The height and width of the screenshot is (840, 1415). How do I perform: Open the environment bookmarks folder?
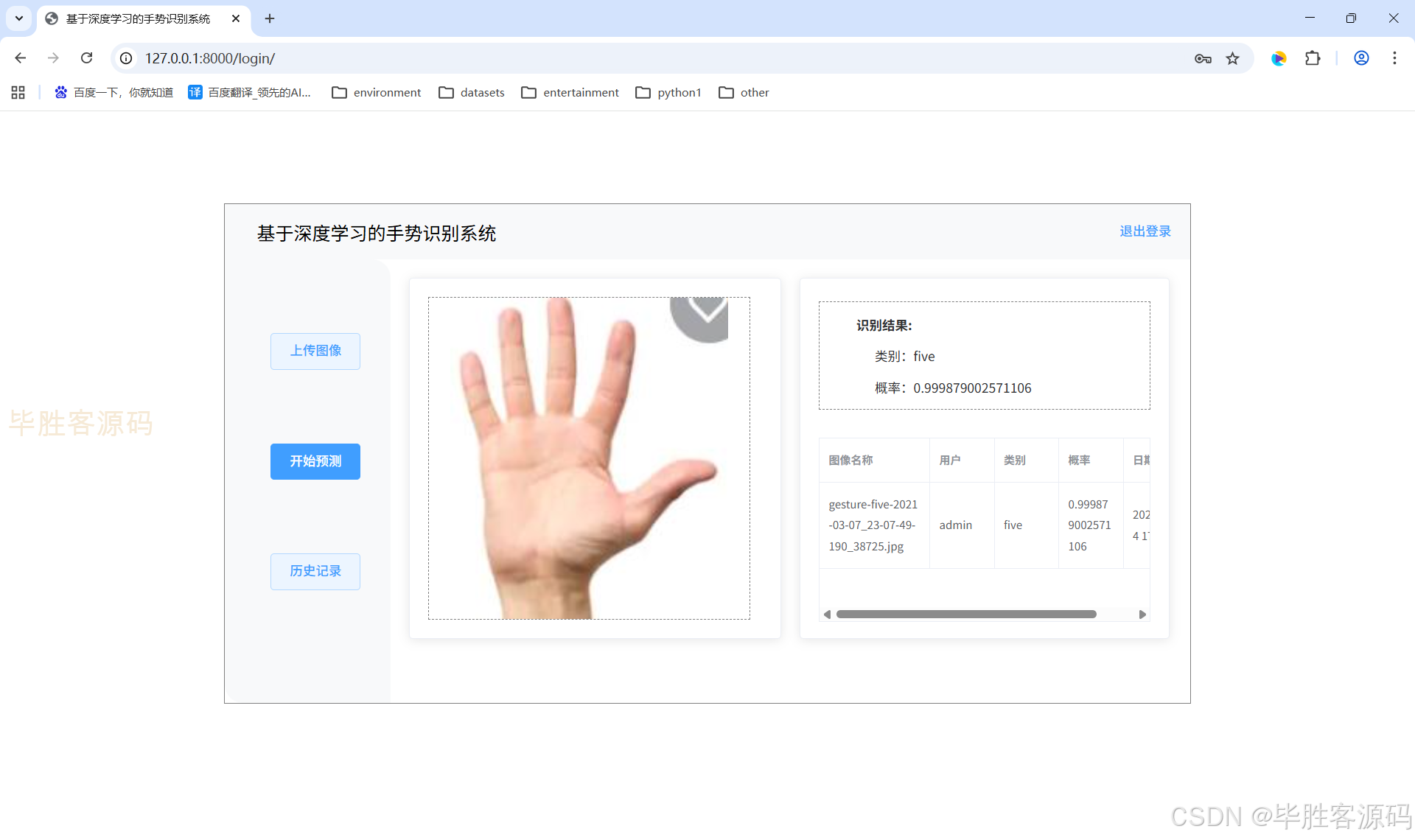click(x=377, y=92)
